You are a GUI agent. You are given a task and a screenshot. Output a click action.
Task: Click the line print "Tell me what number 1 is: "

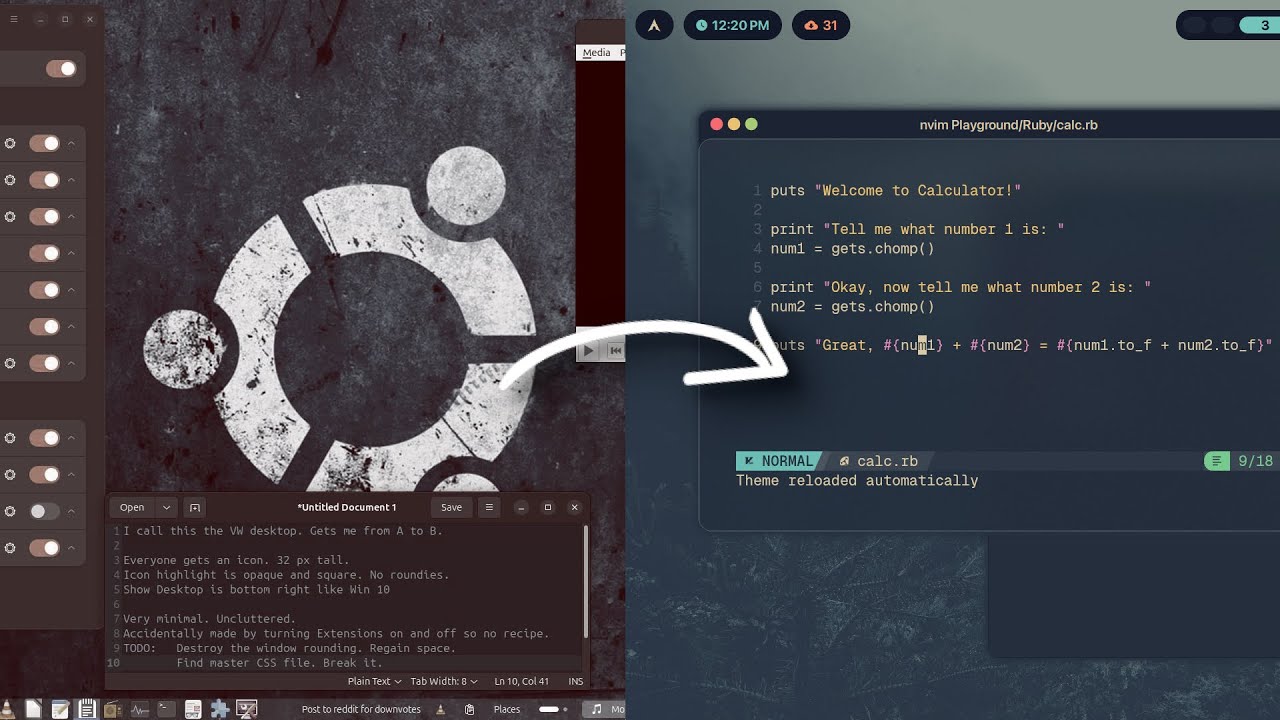point(917,229)
